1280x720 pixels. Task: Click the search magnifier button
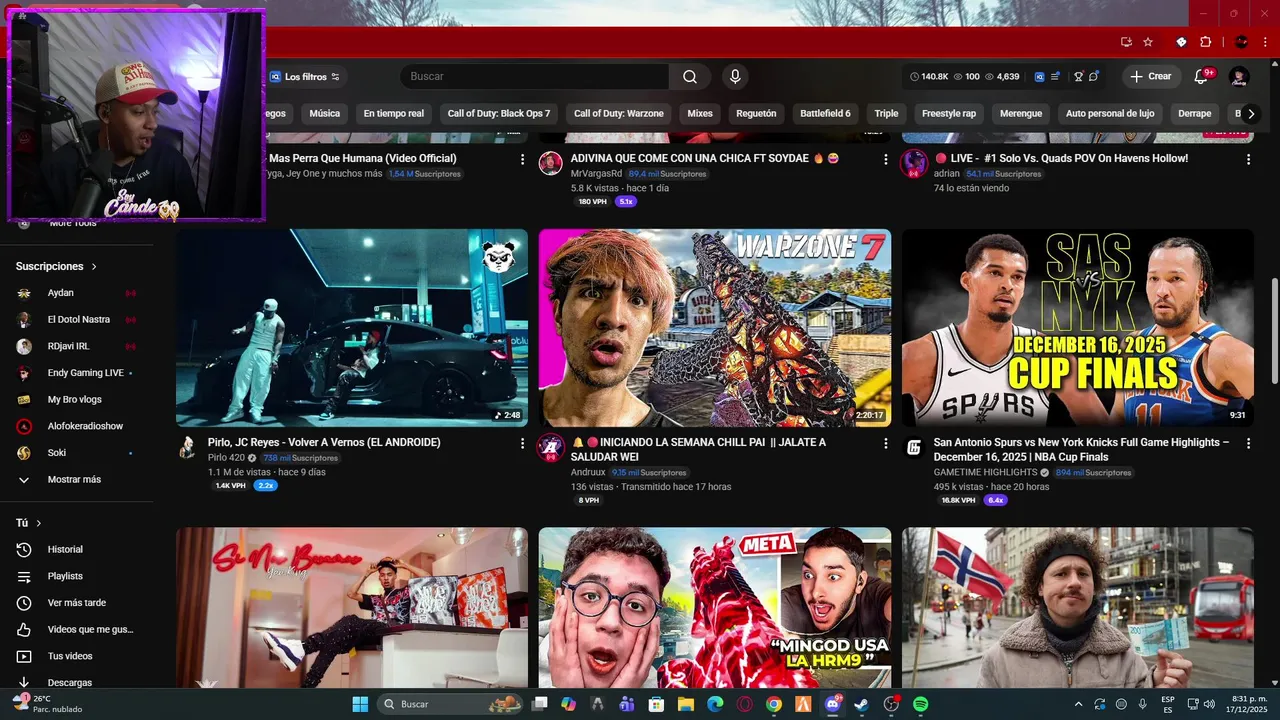[x=690, y=77]
